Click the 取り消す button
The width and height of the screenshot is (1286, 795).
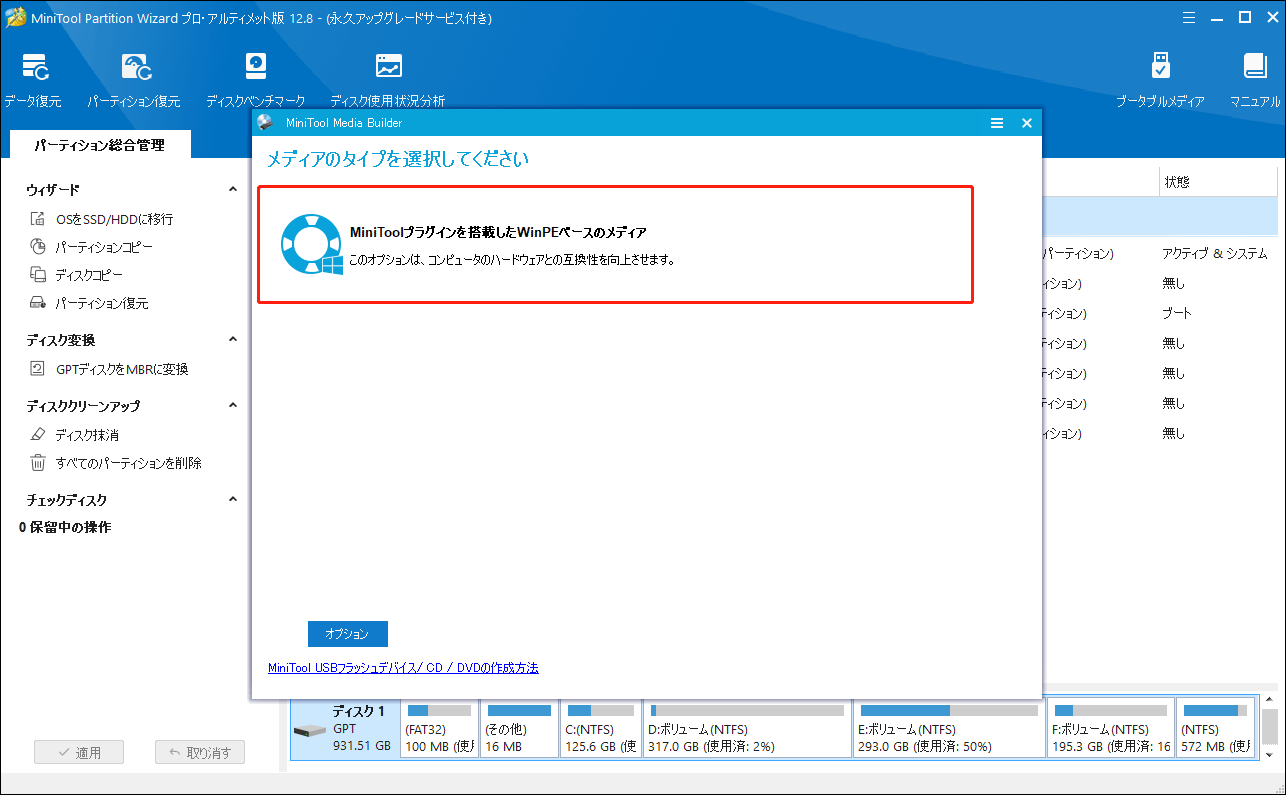point(200,753)
